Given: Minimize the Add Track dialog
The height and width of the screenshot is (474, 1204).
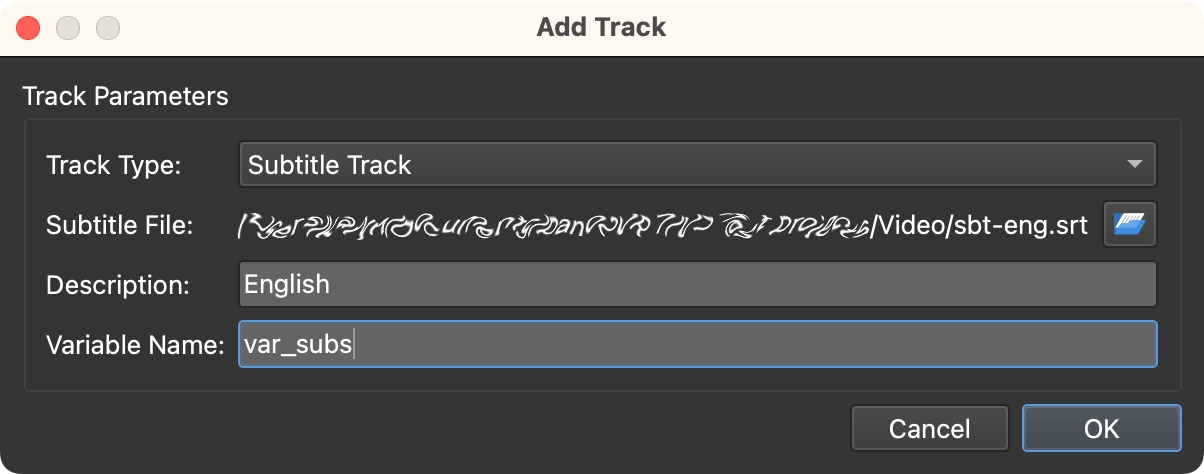Looking at the screenshot, I should coord(68,28).
